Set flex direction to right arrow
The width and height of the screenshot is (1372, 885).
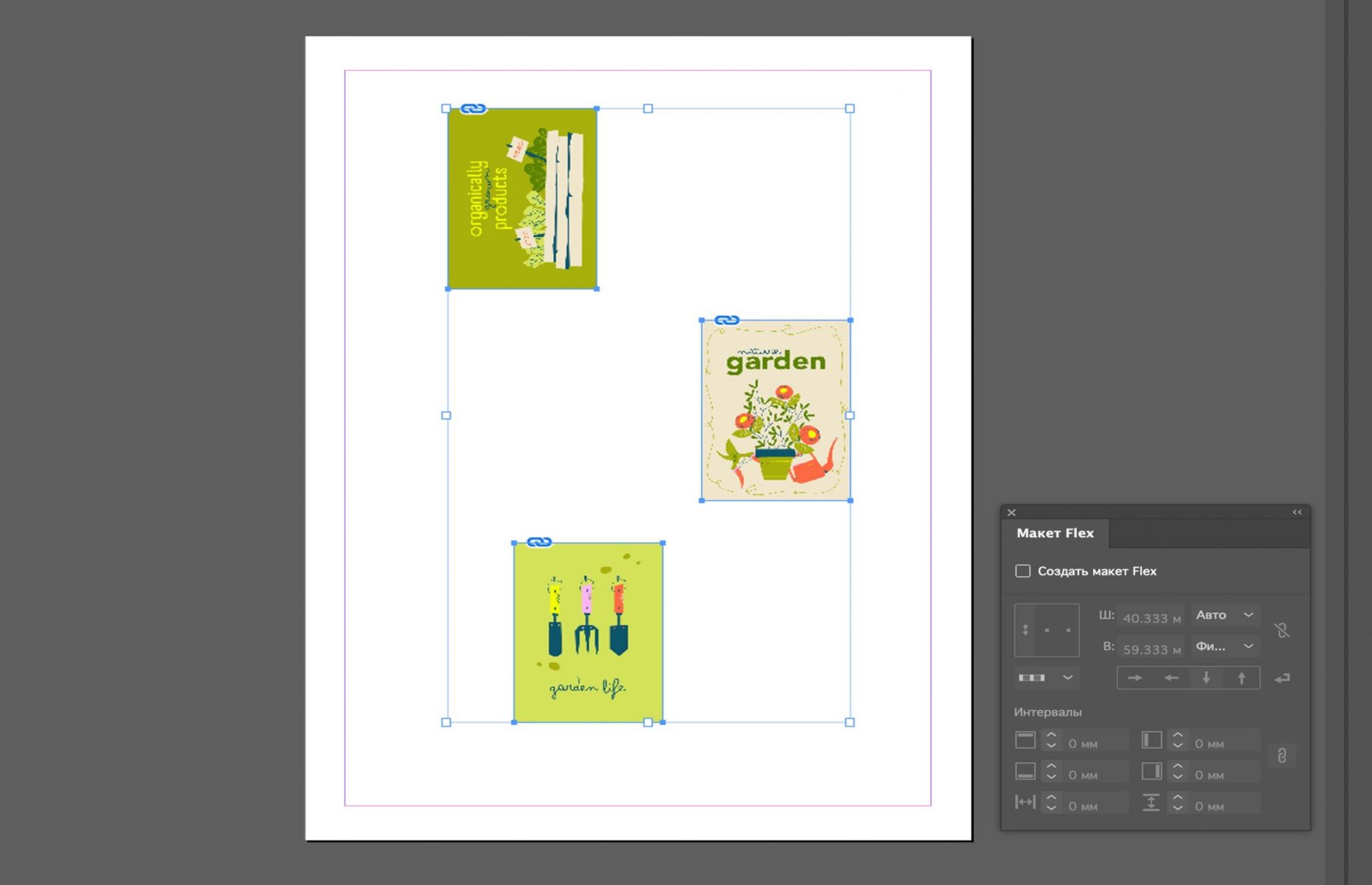point(1135,678)
